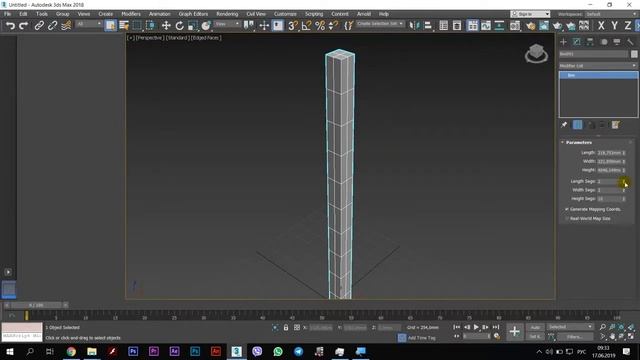Activate the Select and Link tool

(x=39, y=26)
